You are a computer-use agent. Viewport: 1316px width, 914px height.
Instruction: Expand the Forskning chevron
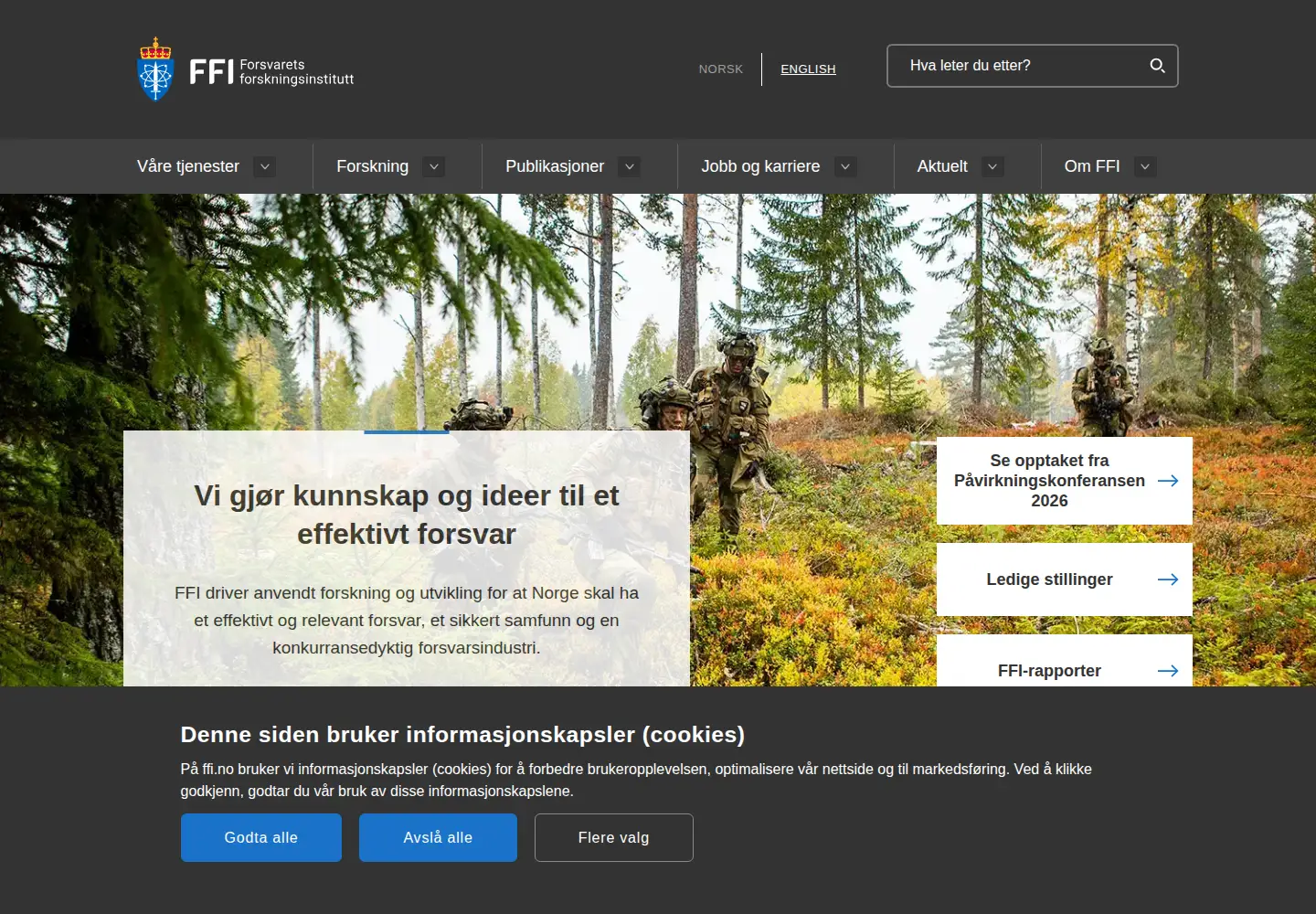tap(434, 166)
